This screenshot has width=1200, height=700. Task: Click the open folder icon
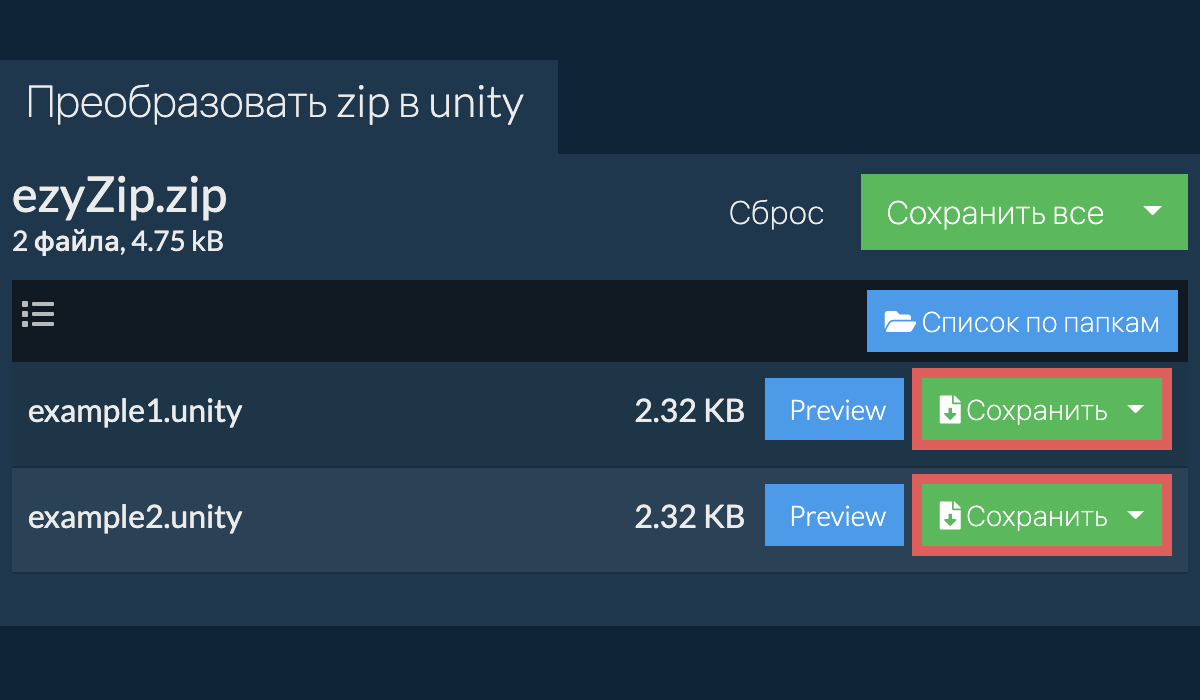tap(899, 322)
